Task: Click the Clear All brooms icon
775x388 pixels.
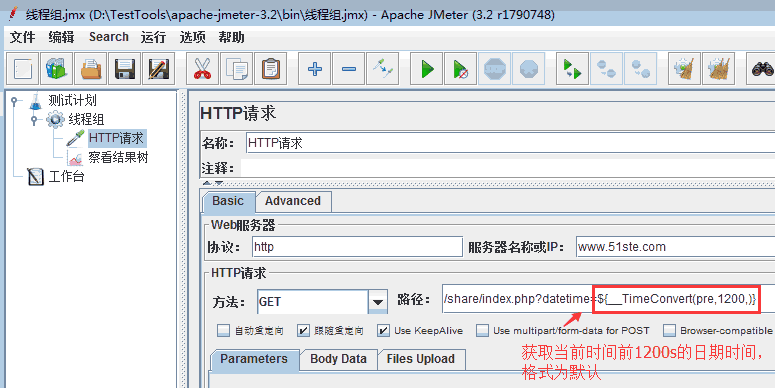Action: tap(718, 69)
